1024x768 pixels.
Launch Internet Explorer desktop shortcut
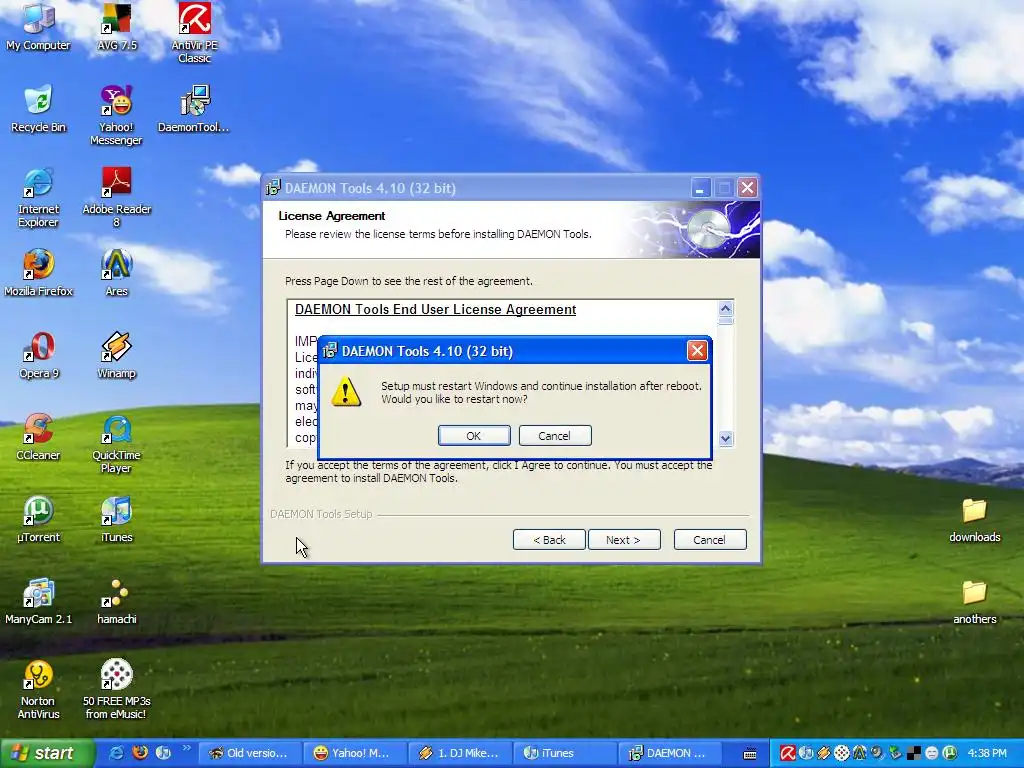pyautogui.click(x=38, y=197)
